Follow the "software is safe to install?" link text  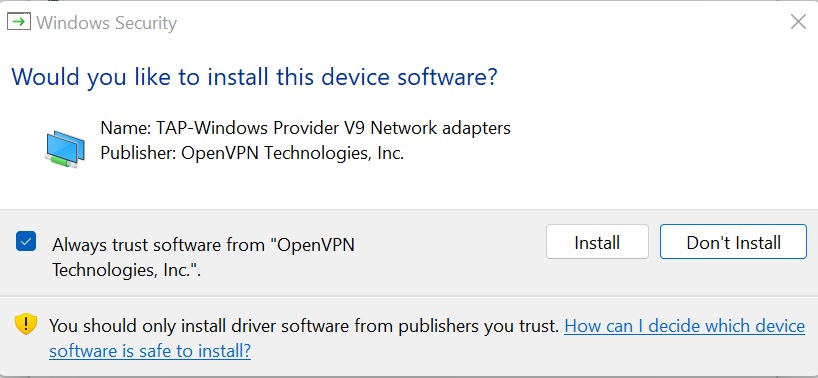coord(150,351)
